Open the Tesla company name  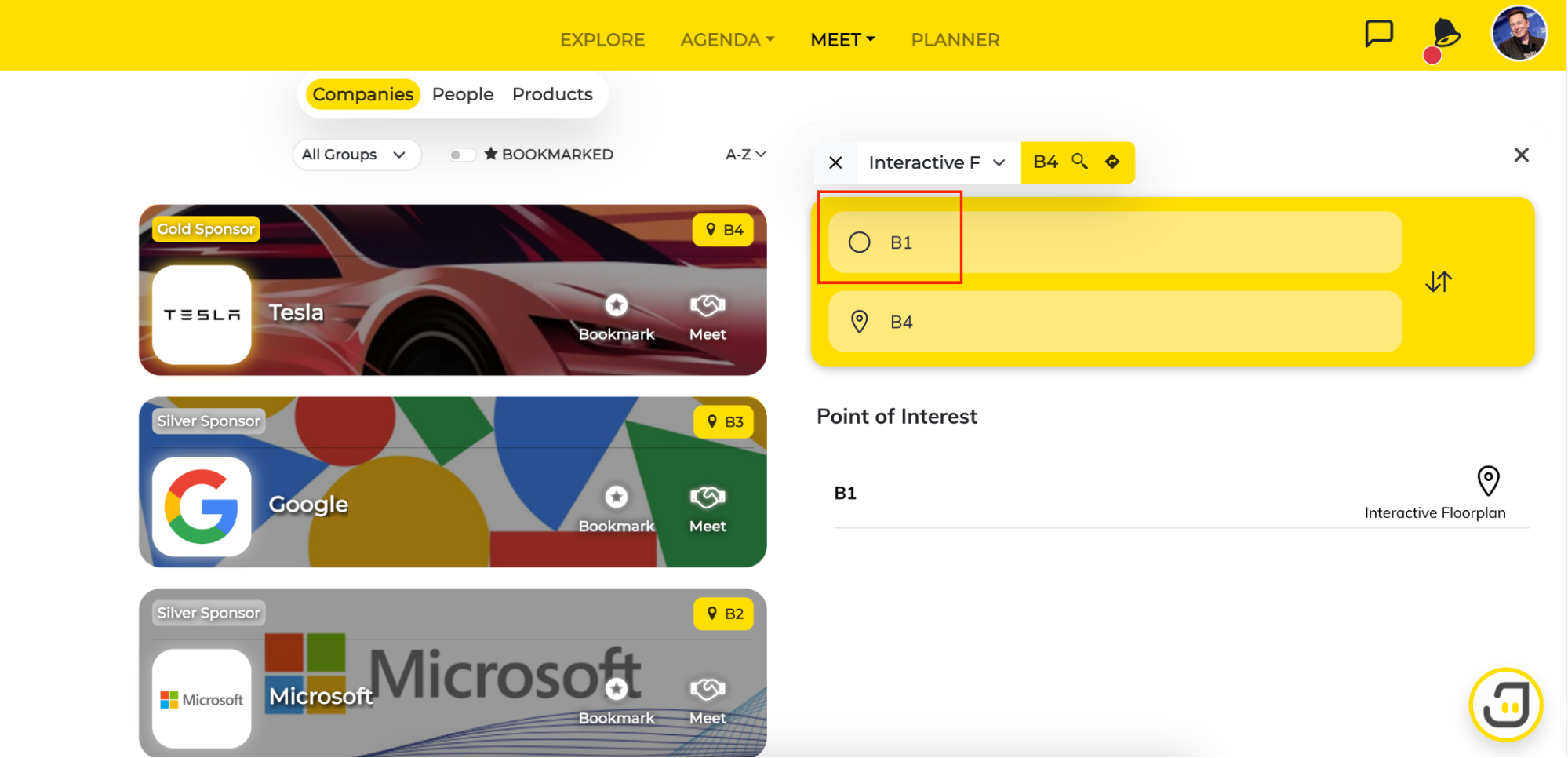click(x=297, y=312)
